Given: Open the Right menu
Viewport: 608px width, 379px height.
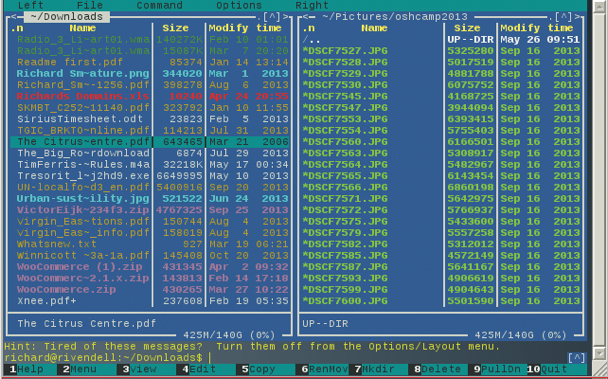Looking at the screenshot, I should (312, 5).
